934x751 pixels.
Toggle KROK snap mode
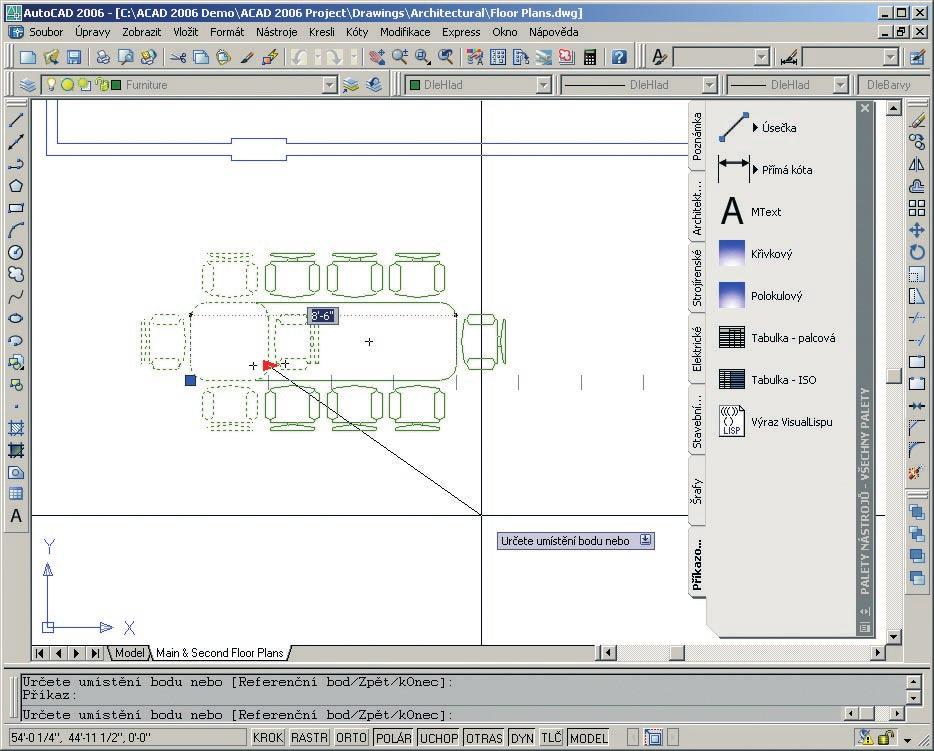[267, 738]
